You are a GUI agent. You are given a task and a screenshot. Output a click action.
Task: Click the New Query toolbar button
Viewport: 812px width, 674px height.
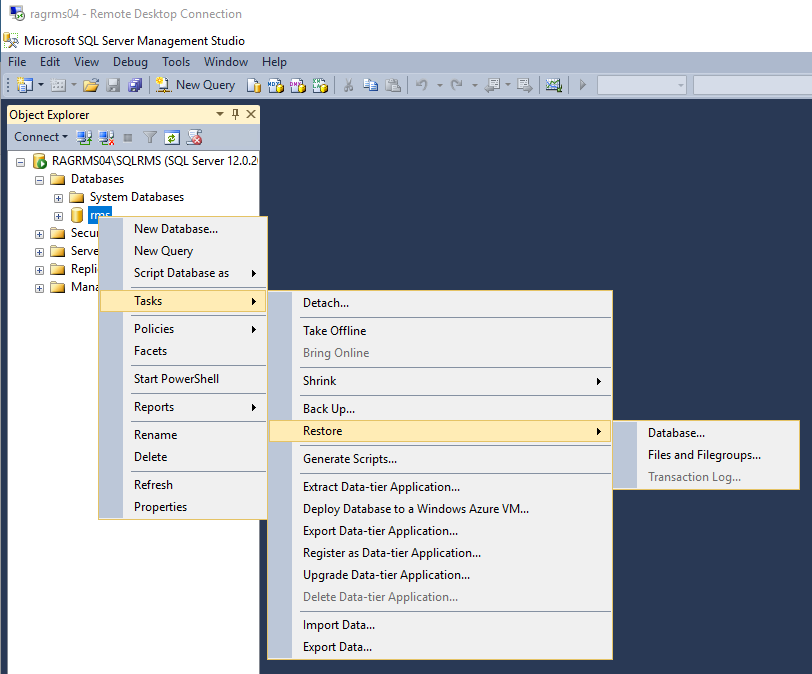coord(195,85)
